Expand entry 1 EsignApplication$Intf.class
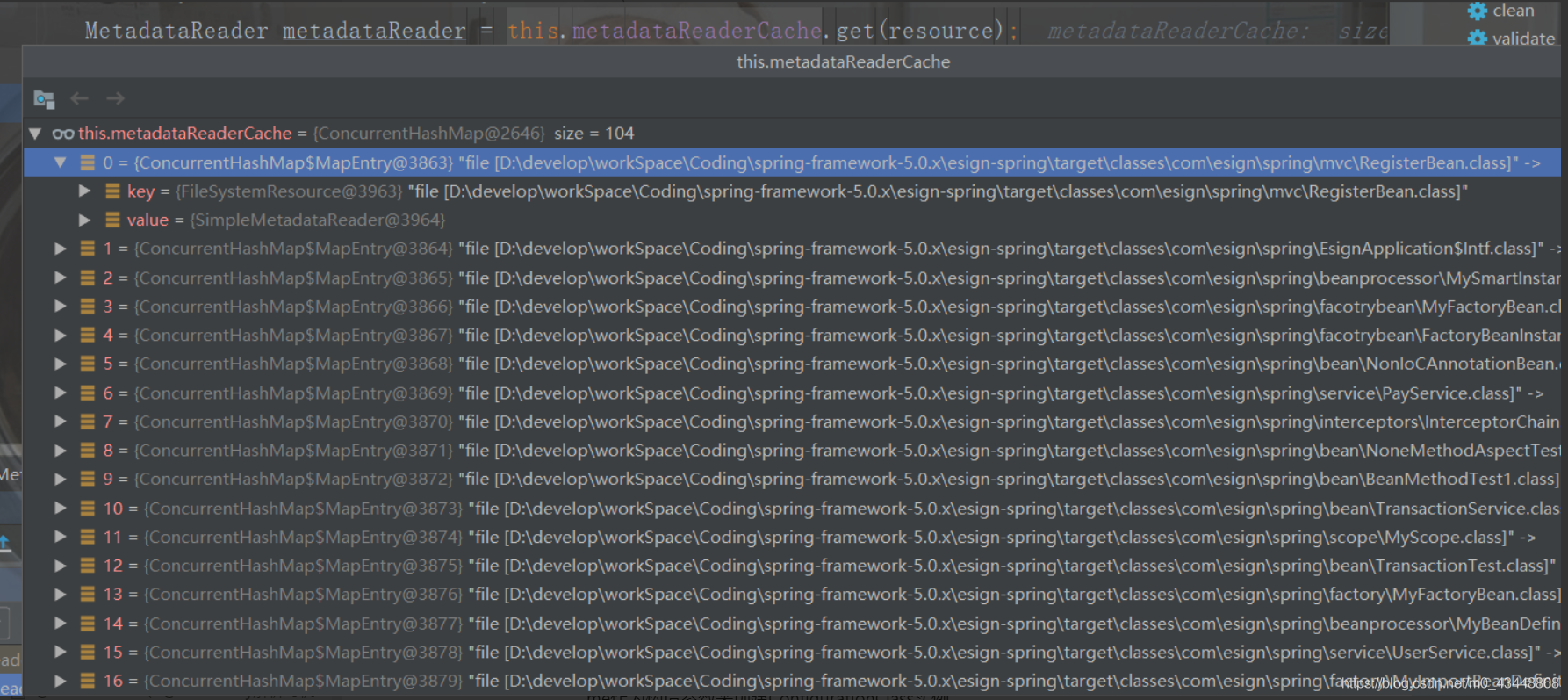The image size is (1568, 700). coord(60,249)
